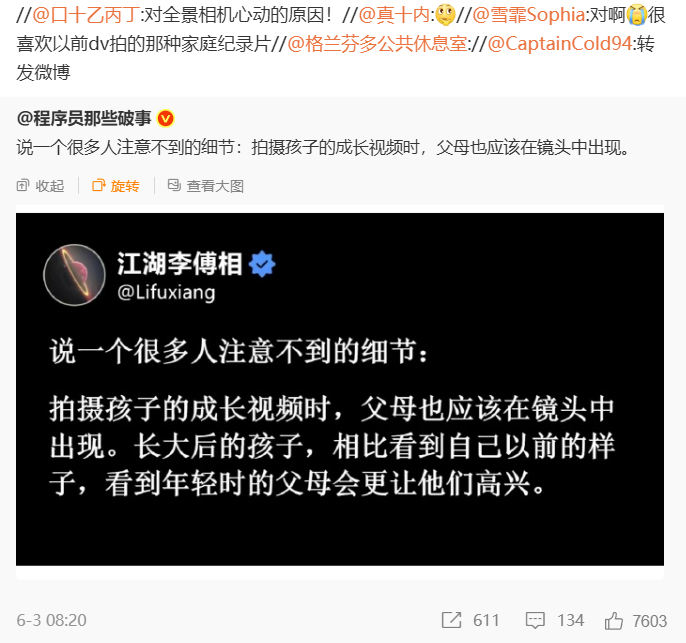Open profile @真十内
This screenshot has width=686, height=643.
coord(394,15)
